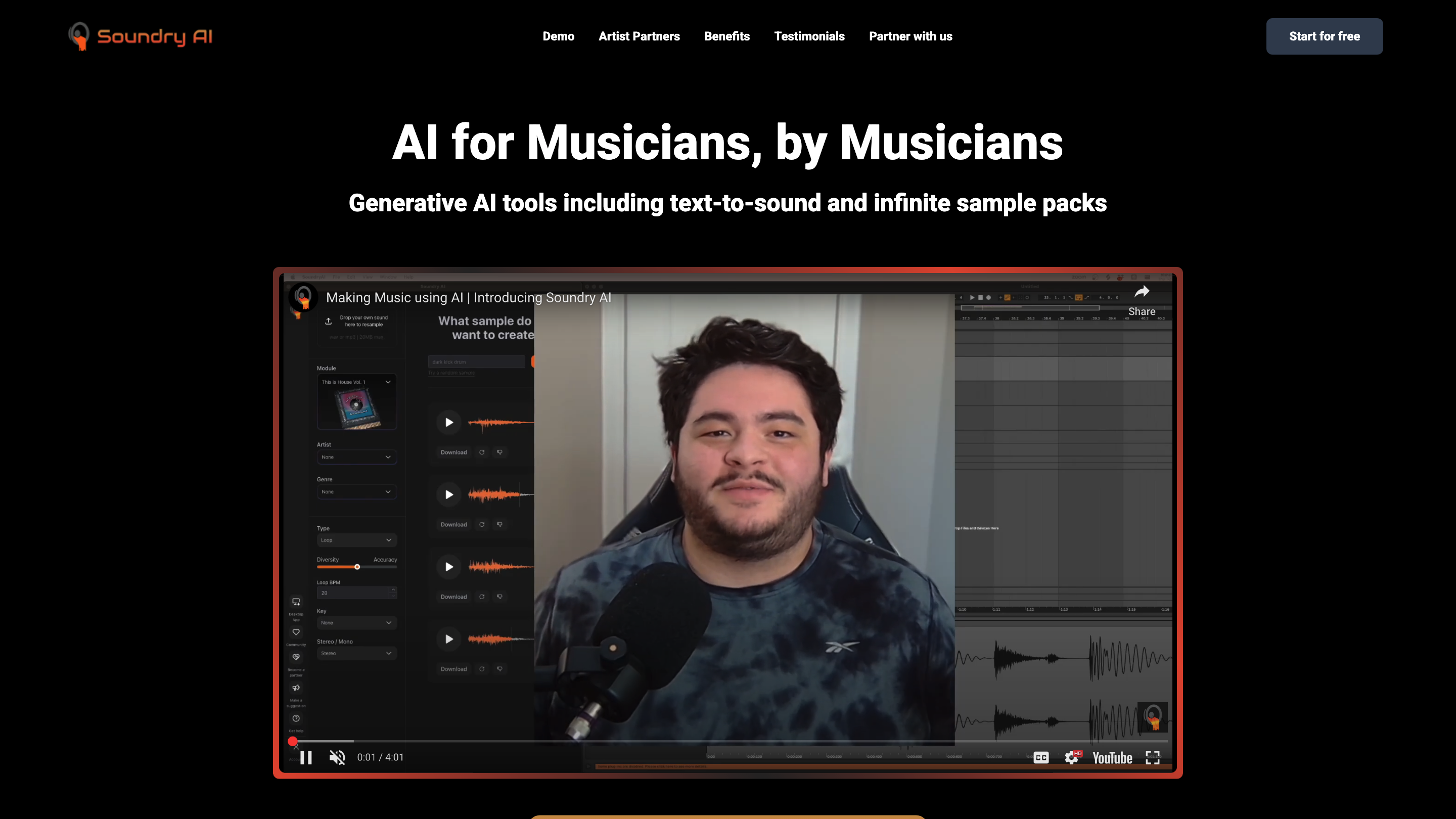The width and height of the screenshot is (1456, 819).
Task: Unmute the video audio
Action: pos(337,757)
